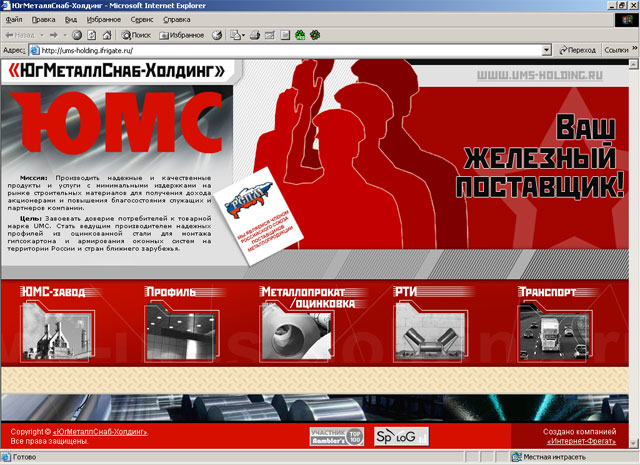Click the forward arrow button
The image size is (640, 465).
53,36
